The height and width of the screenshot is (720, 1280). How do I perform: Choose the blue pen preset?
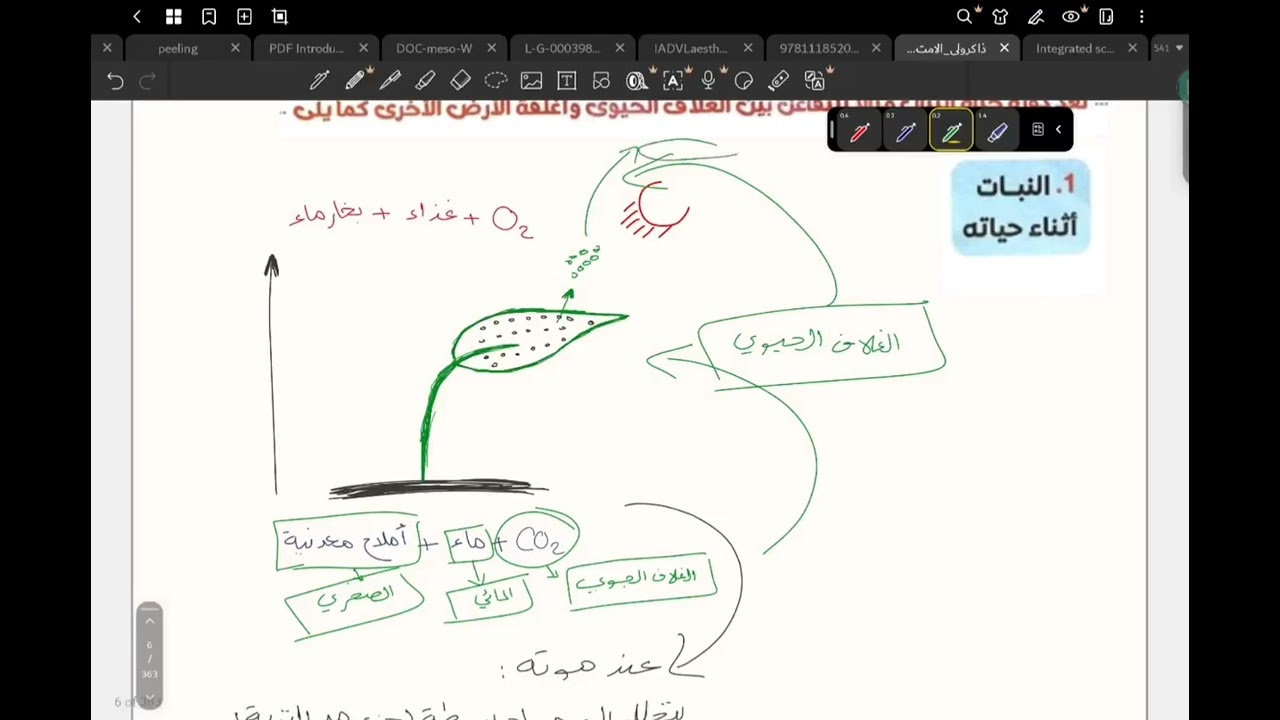(x=904, y=130)
